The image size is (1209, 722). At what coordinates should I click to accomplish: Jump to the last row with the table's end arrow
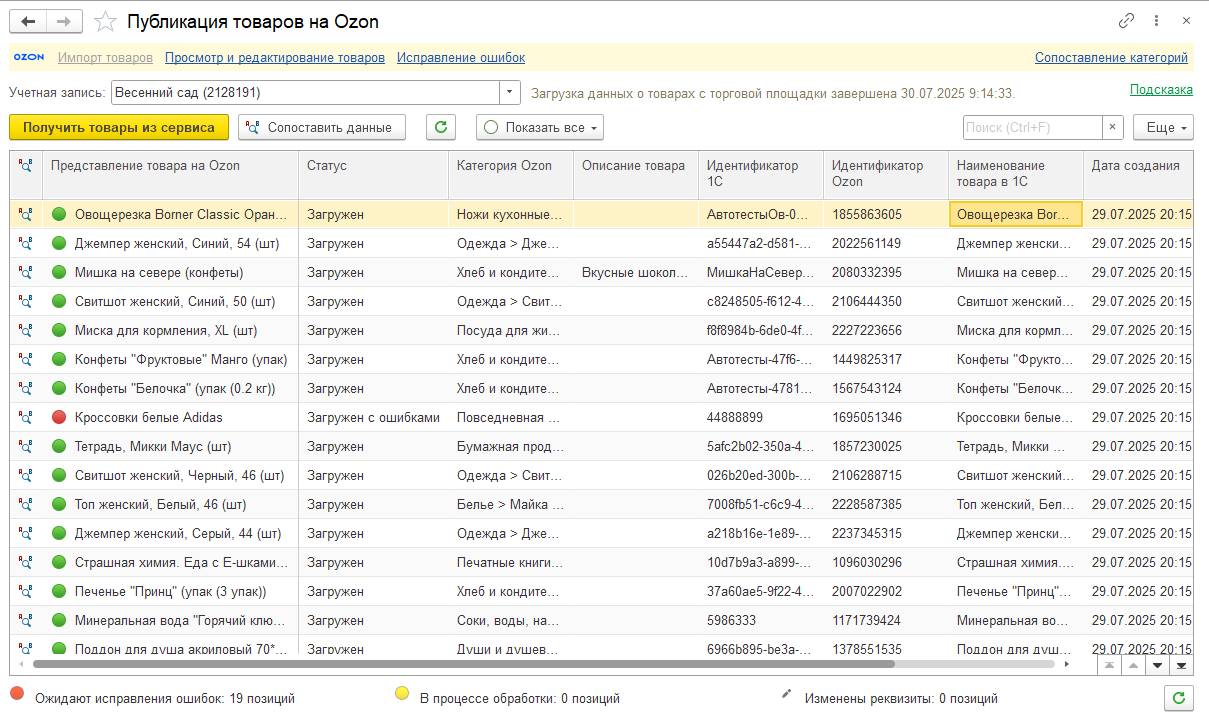(x=1181, y=664)
